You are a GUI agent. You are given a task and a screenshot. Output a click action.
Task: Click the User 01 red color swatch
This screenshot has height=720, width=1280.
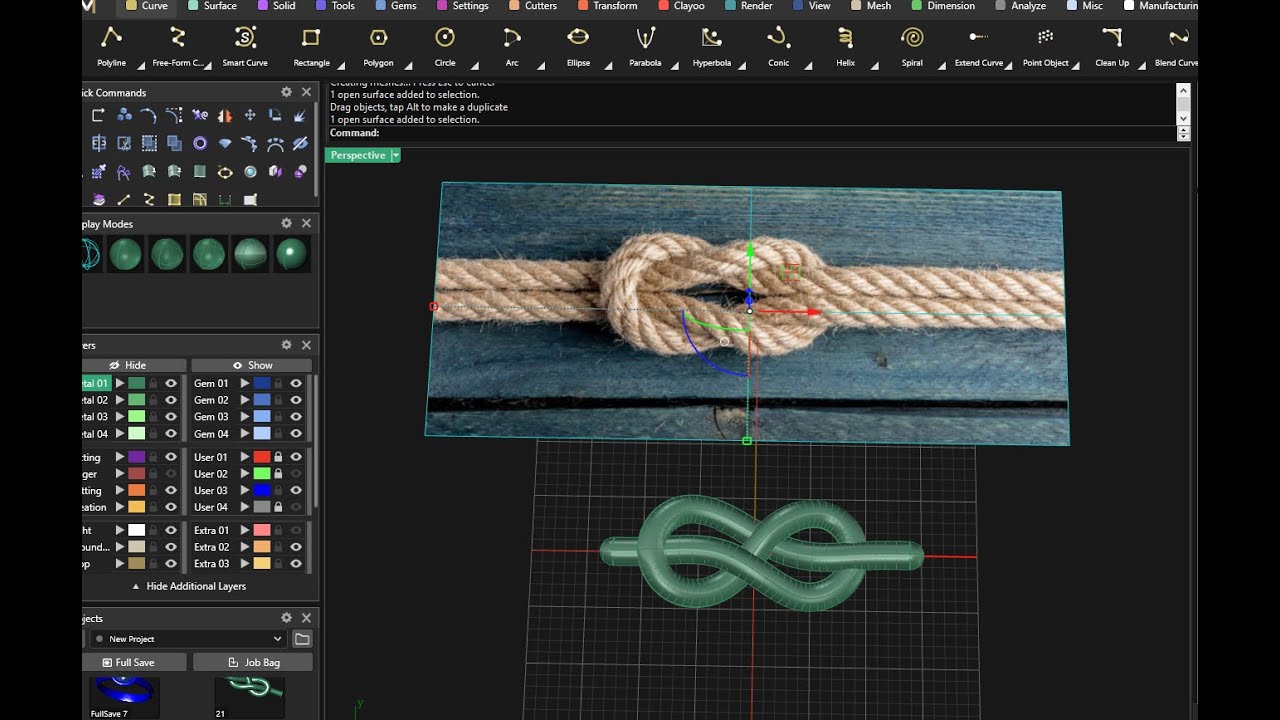pos(262,457)
